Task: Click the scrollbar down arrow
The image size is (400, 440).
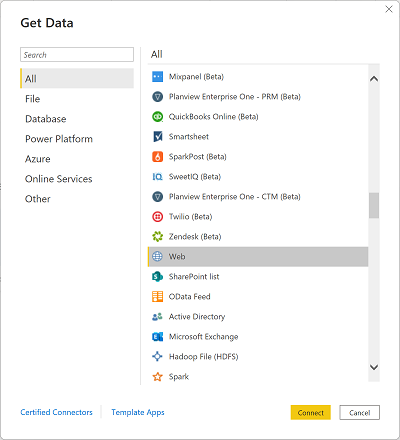Action: tap(374, 367)
